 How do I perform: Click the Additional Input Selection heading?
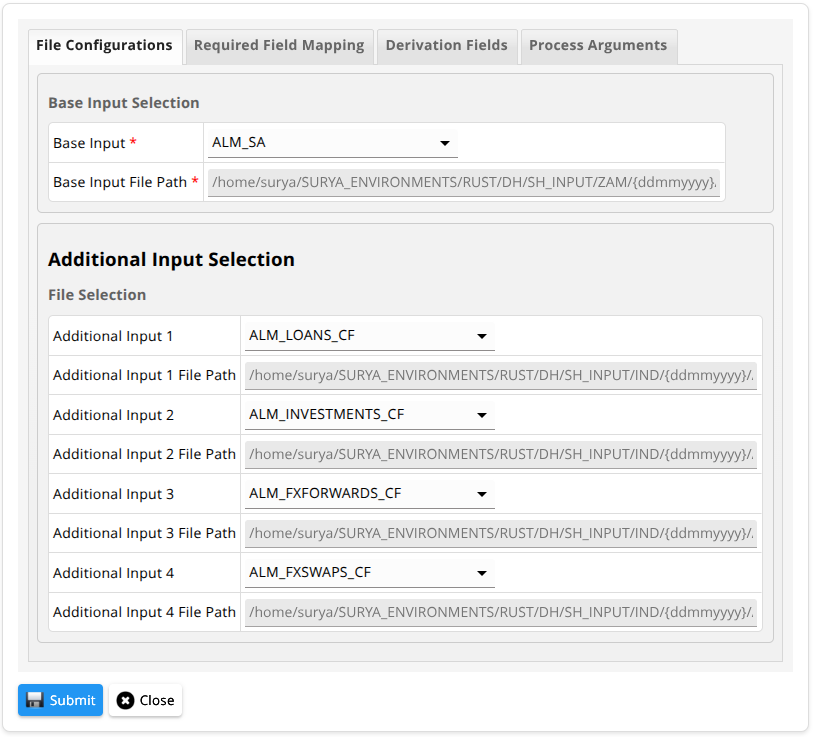pyautogui.click(x=172, y=259)
